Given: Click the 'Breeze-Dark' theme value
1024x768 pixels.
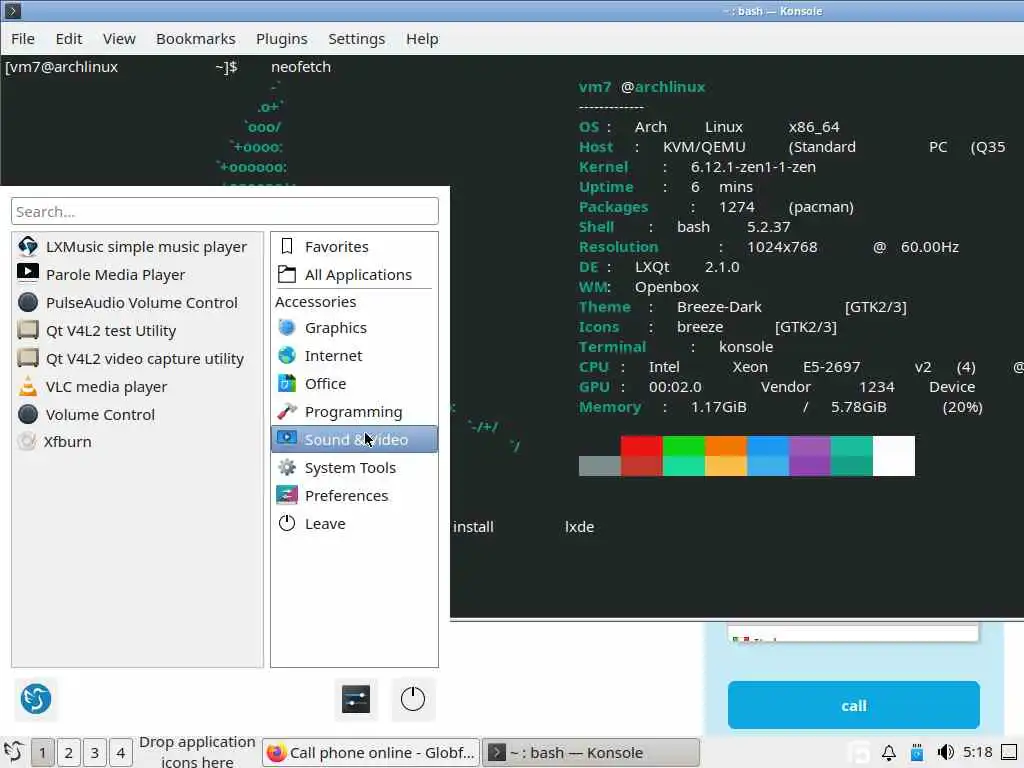Looking at the screenshot, I should click(x=719, y=307).
